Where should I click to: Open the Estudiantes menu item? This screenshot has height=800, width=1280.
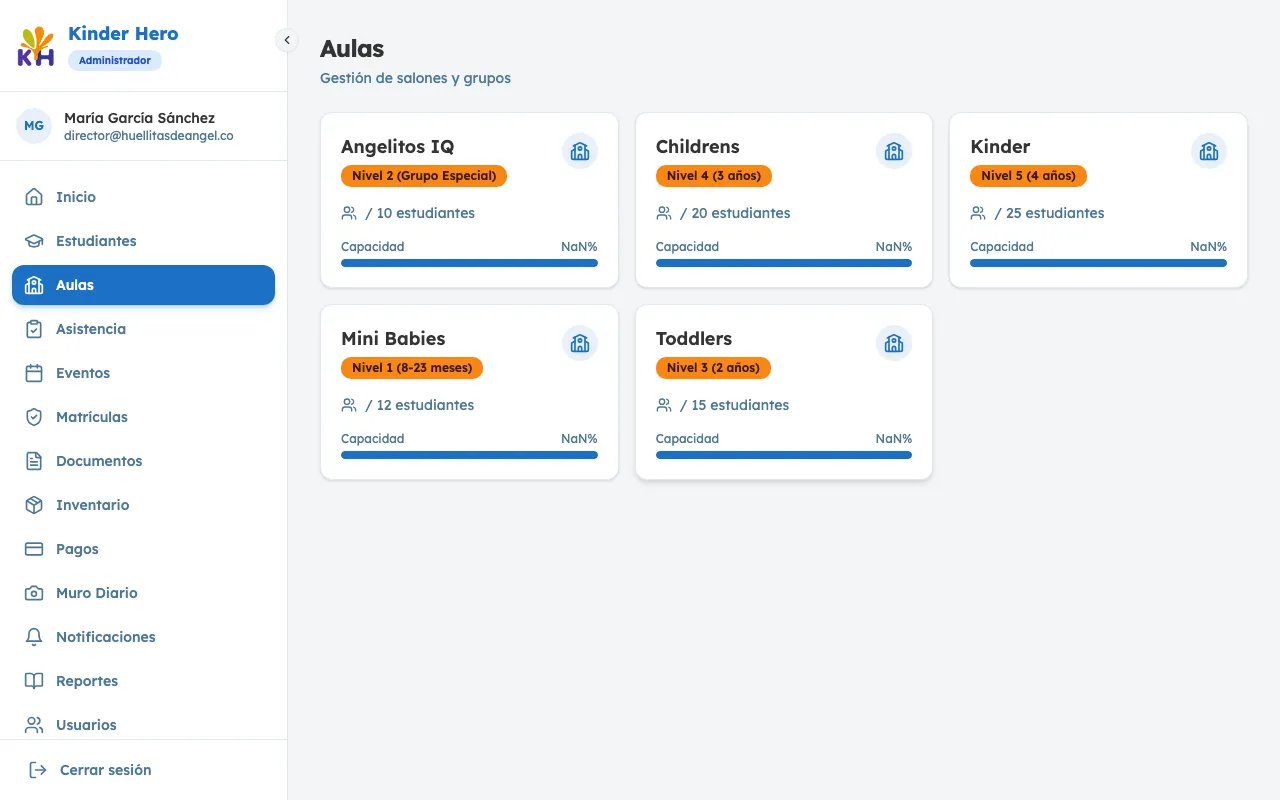click(x=96, y=241)
